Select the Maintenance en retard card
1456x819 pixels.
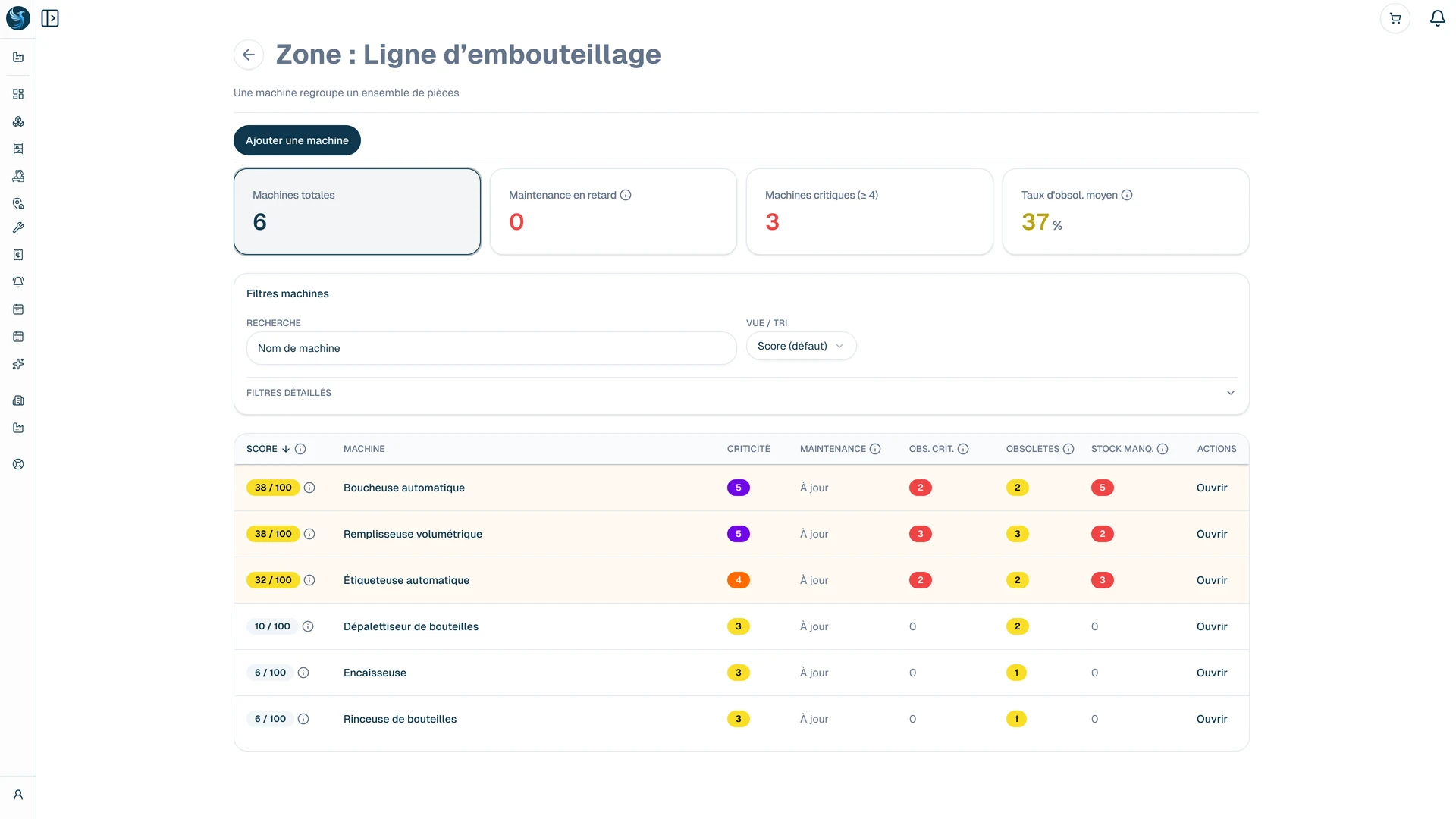(x=613, y=212)
